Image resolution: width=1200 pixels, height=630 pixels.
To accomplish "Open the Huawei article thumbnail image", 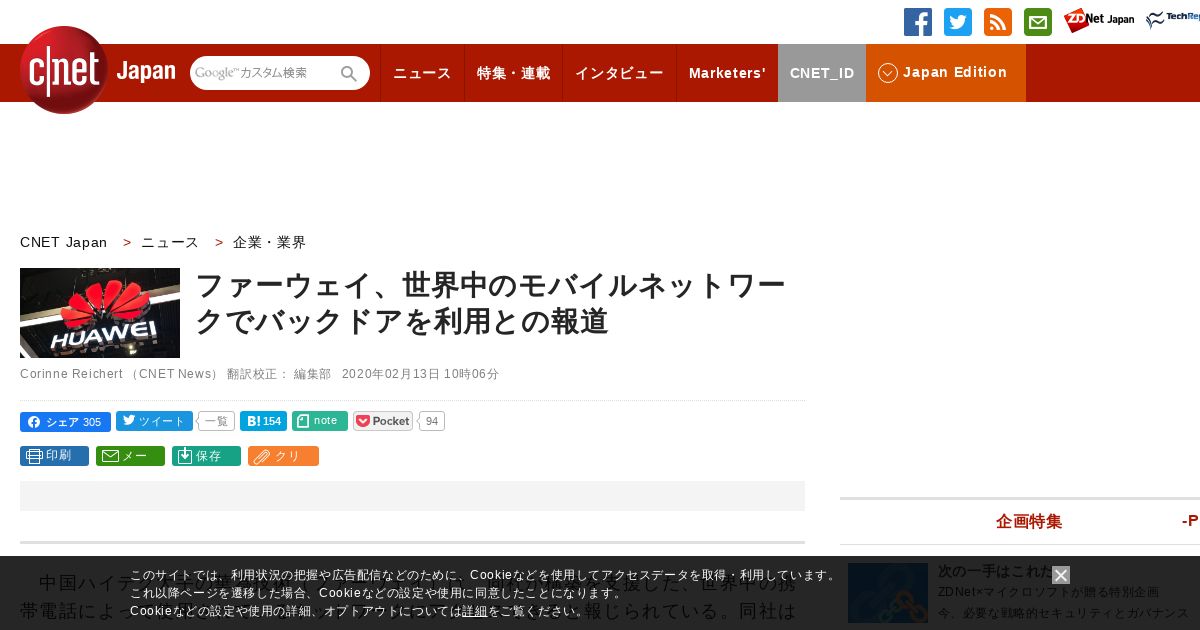I will [100, 313].
